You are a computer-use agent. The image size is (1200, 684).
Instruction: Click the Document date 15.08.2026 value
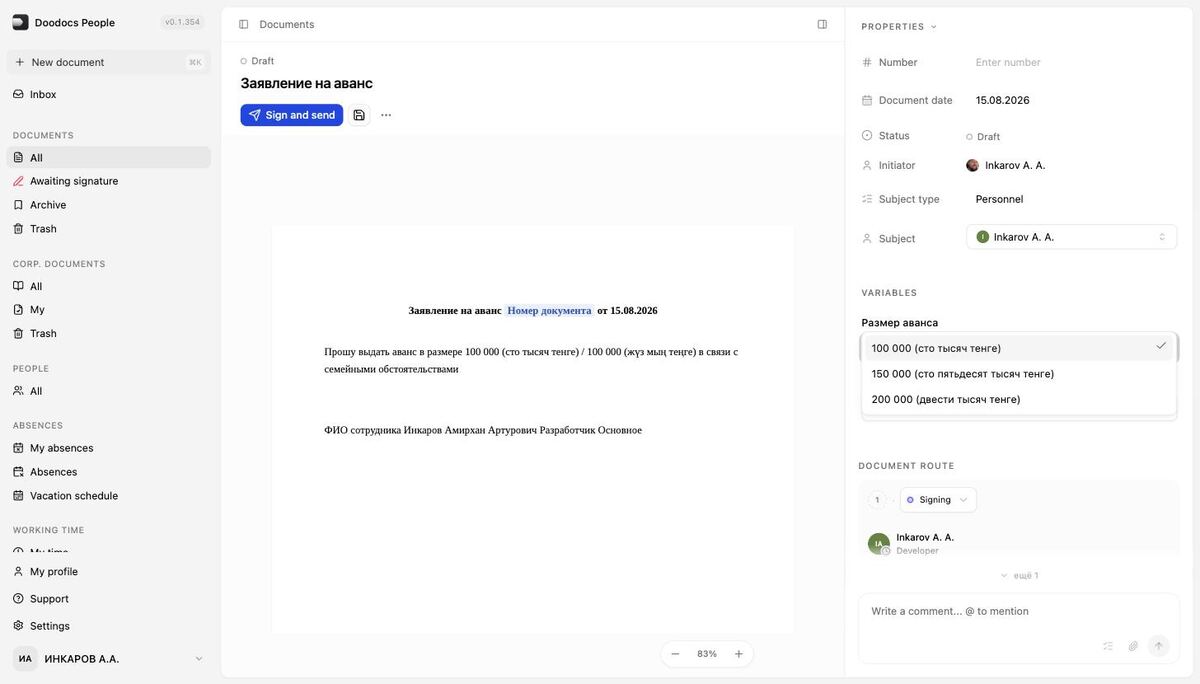click(1003, 100)
